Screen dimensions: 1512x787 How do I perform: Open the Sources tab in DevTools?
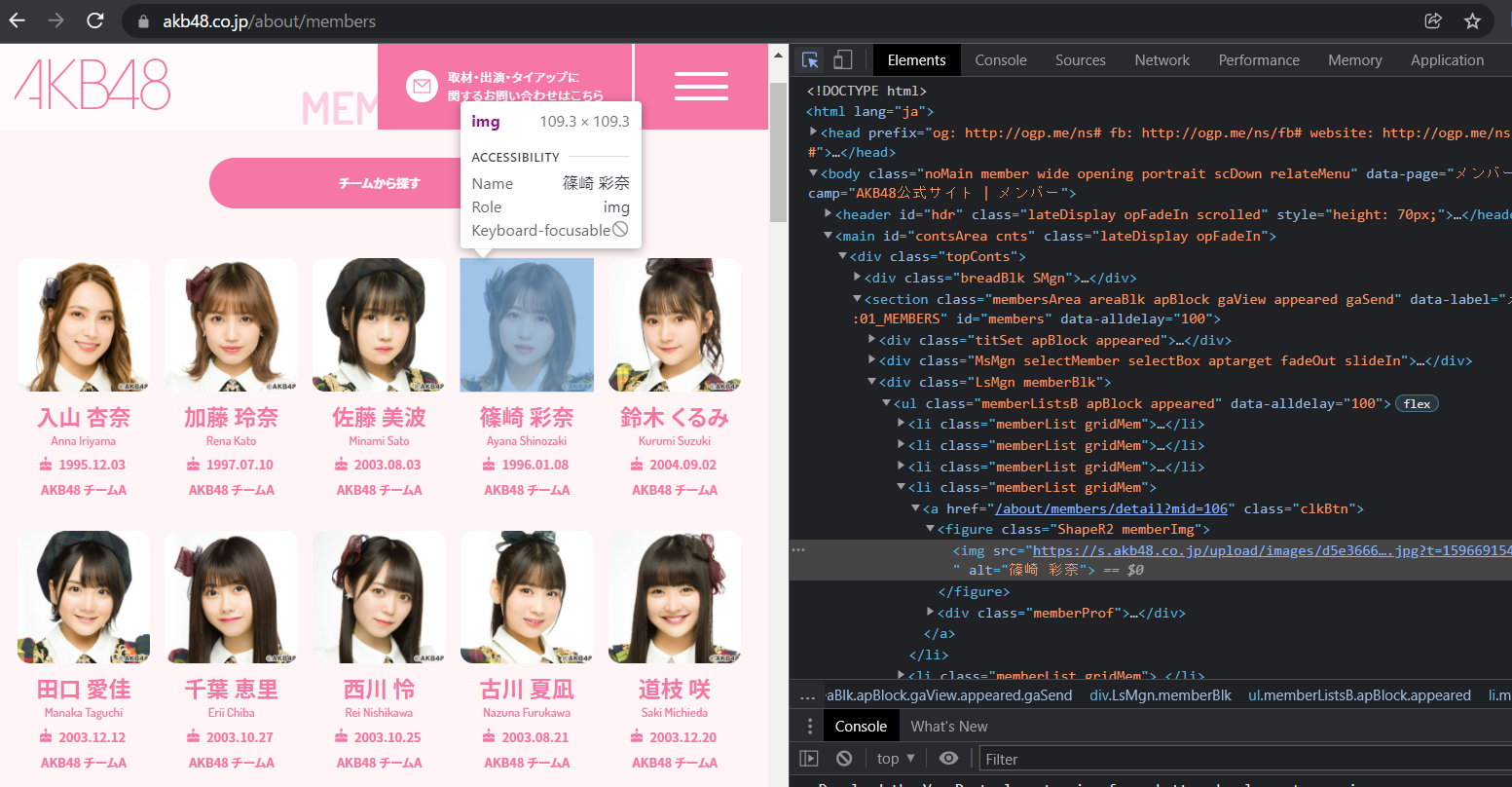pos(1080,60)
